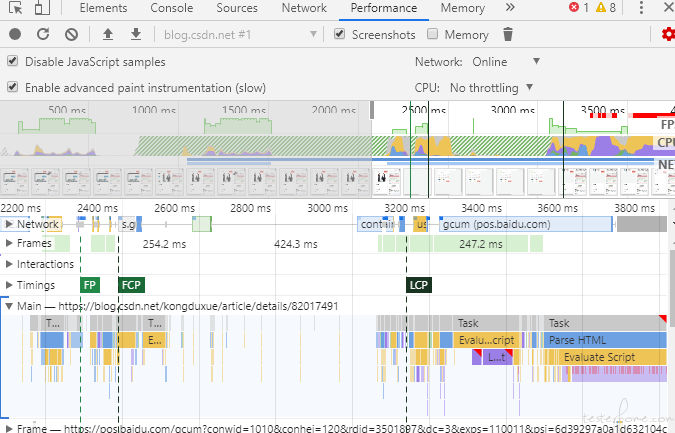Enable the Memory checkbox
This screenshot has width=675, height=433.
point(432,35)
